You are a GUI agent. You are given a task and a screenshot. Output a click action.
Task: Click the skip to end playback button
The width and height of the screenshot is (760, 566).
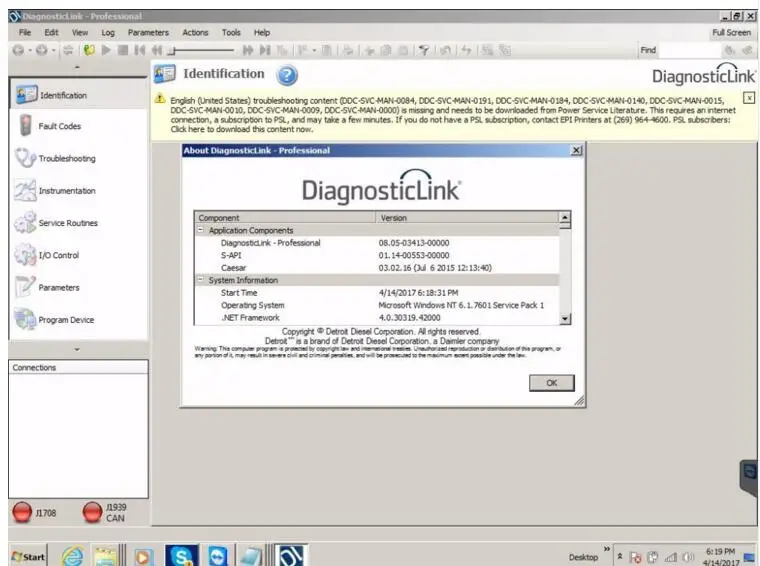[x=265, y=50]
